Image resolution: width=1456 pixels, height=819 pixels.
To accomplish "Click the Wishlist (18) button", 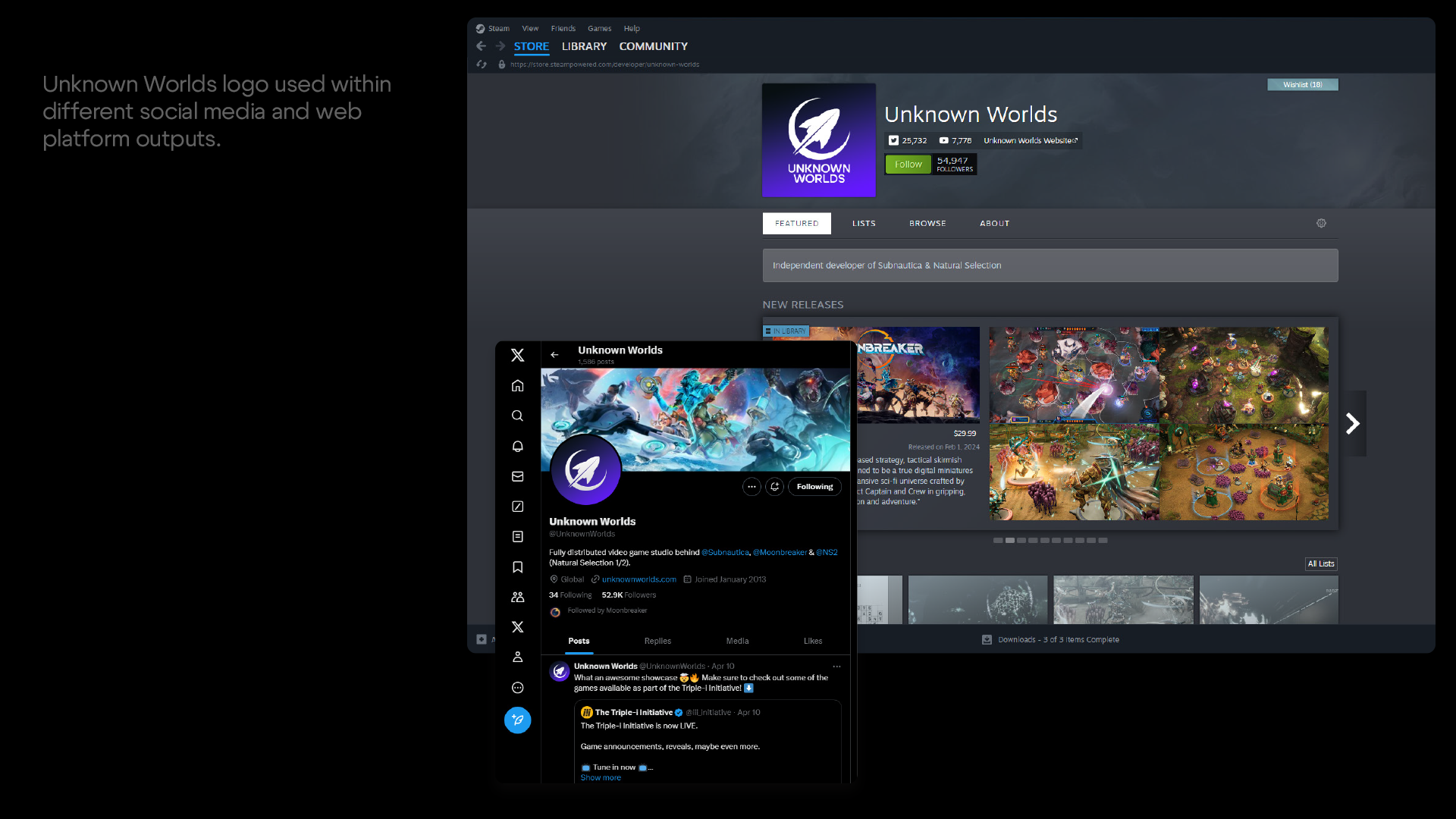I will tap(1302, 84).
